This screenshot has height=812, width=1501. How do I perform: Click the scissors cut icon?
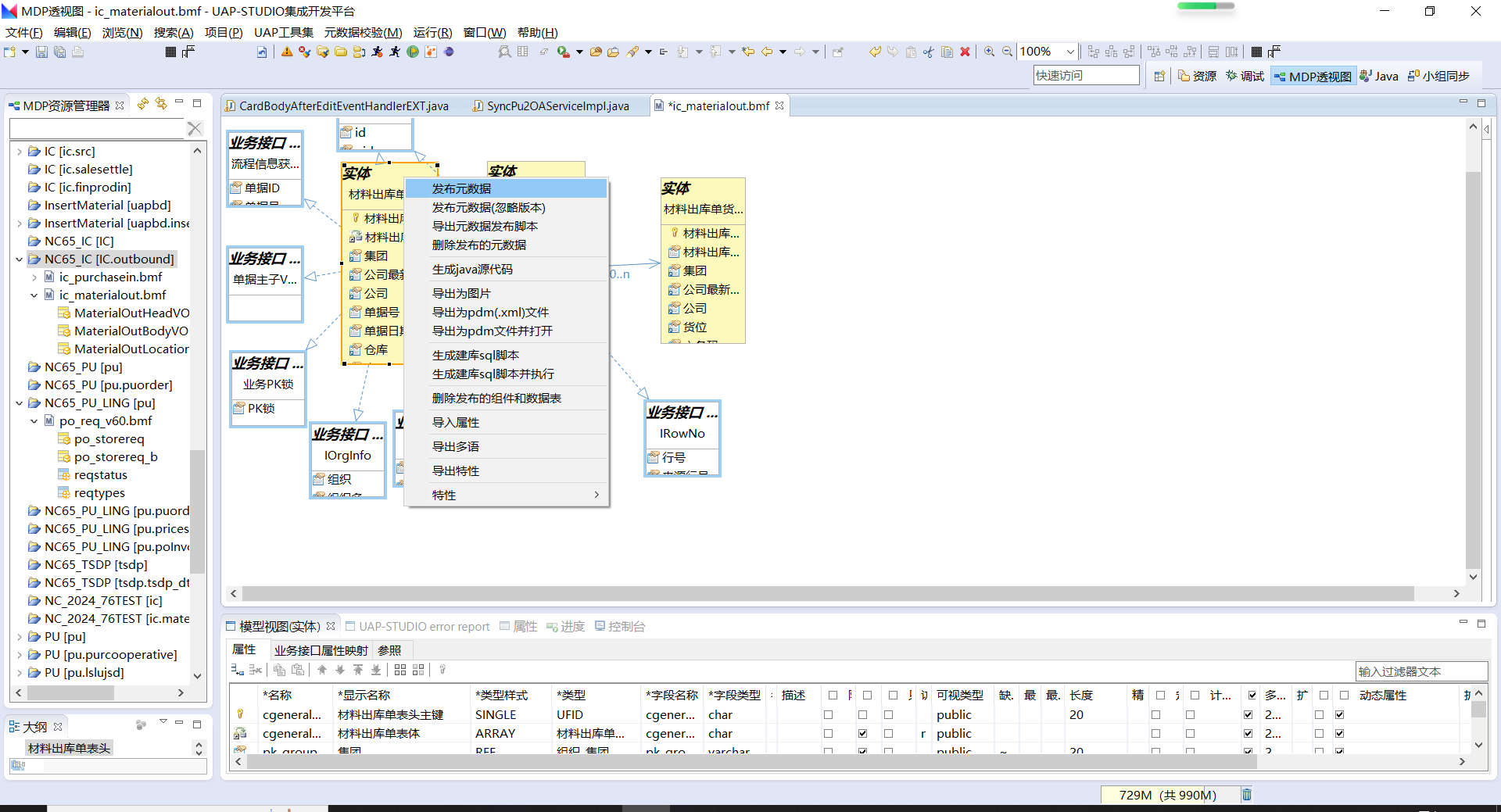tap(929, 52)
